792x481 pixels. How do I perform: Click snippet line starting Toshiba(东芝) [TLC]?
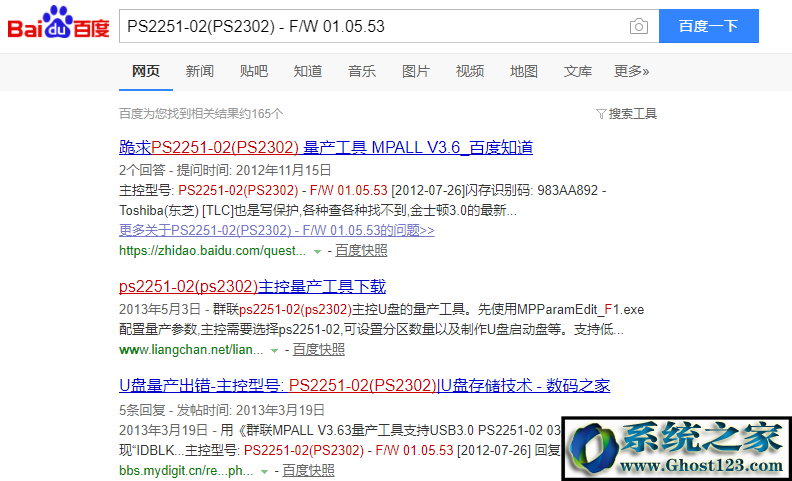coord(318,210)
